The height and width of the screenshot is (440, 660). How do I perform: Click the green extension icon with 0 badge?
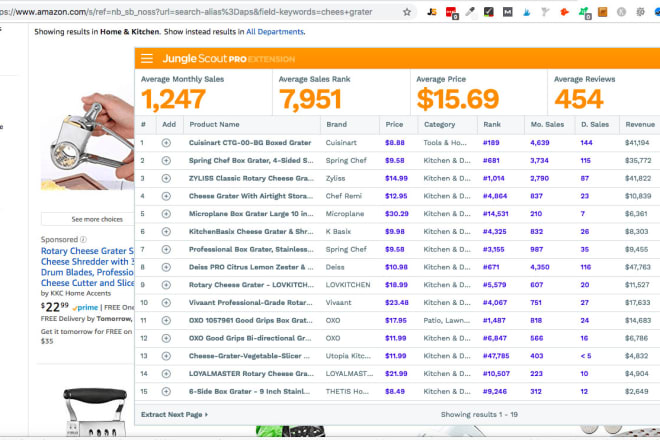point(585,13)
